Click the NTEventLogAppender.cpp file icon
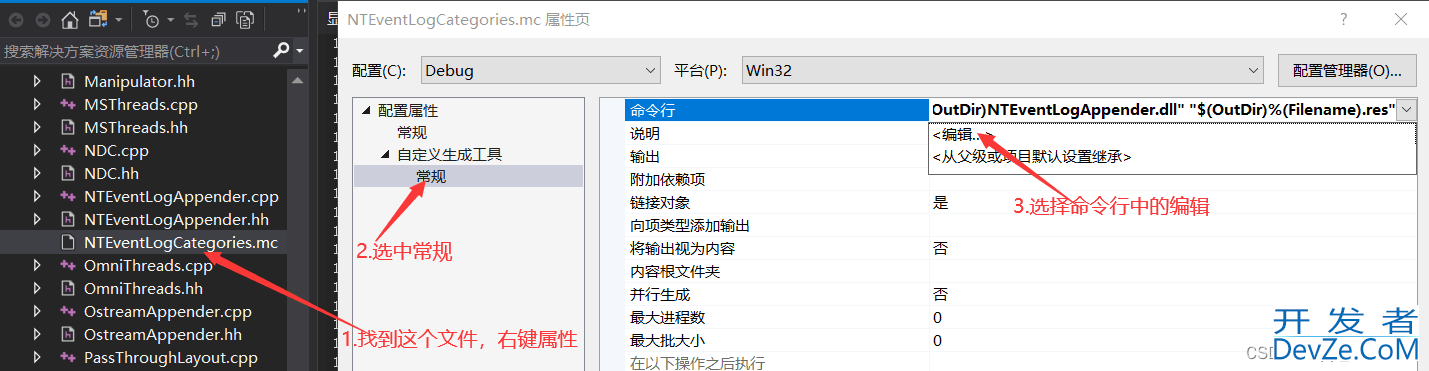1429x371 pixels. 68,196
